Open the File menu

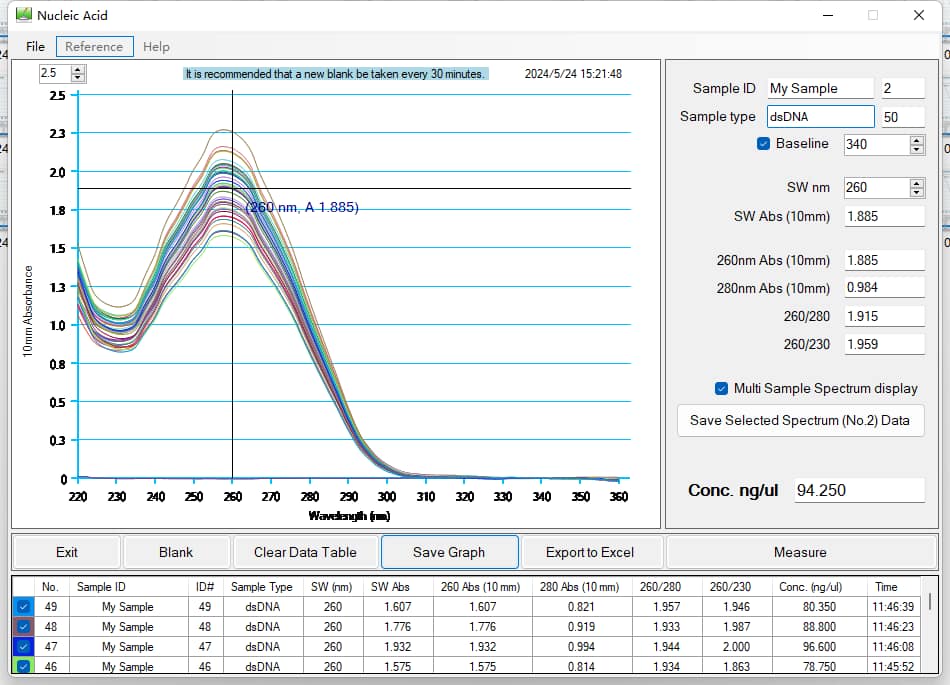click(x=35, y=47)
